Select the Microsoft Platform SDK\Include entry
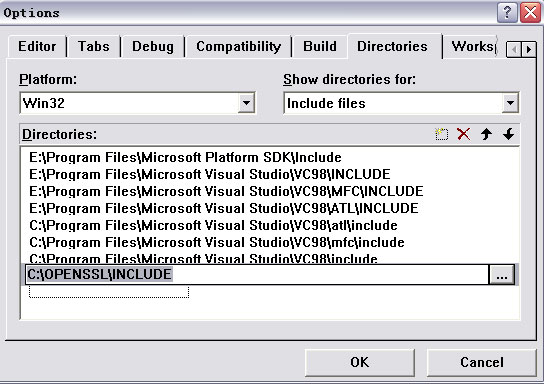 [x=185, y=157]
